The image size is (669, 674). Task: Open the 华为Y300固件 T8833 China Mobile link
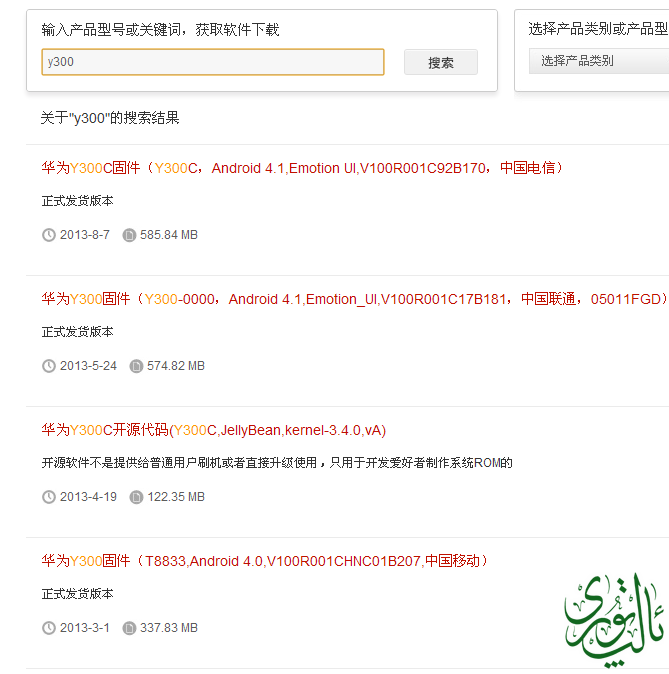(x=265, y=561)
